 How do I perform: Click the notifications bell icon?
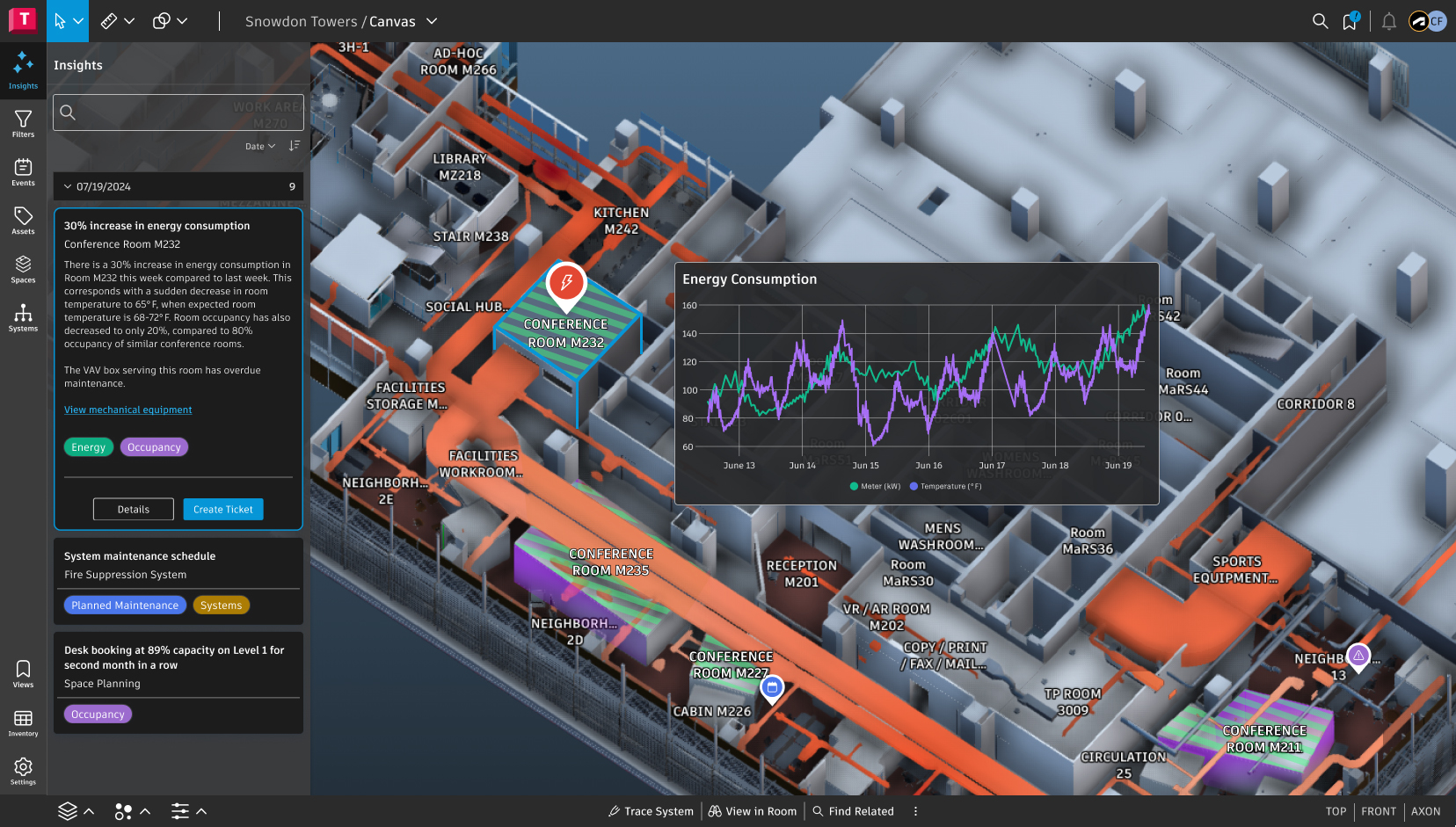(x=1389, y=21)
